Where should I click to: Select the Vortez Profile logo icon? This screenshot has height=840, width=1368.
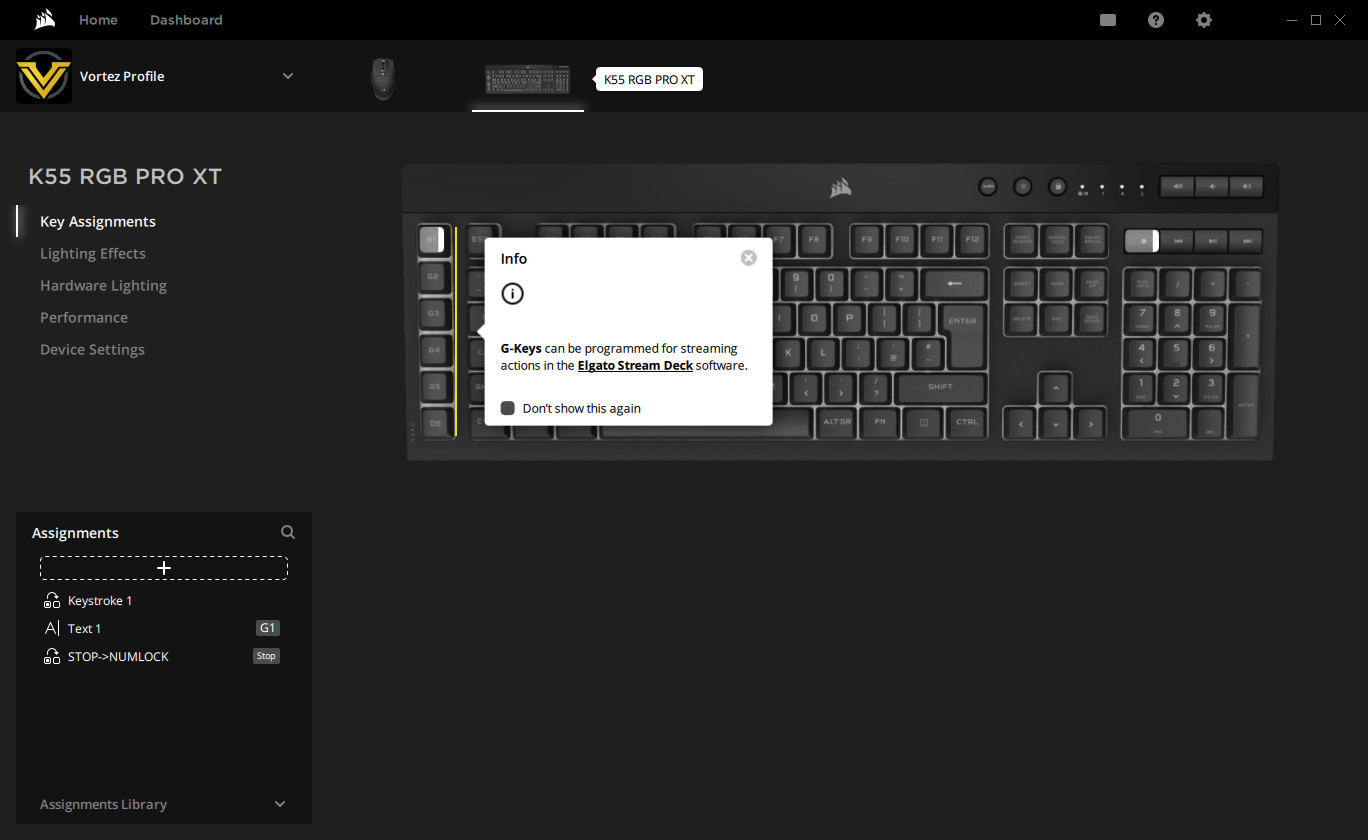click(x=44, y=77)
